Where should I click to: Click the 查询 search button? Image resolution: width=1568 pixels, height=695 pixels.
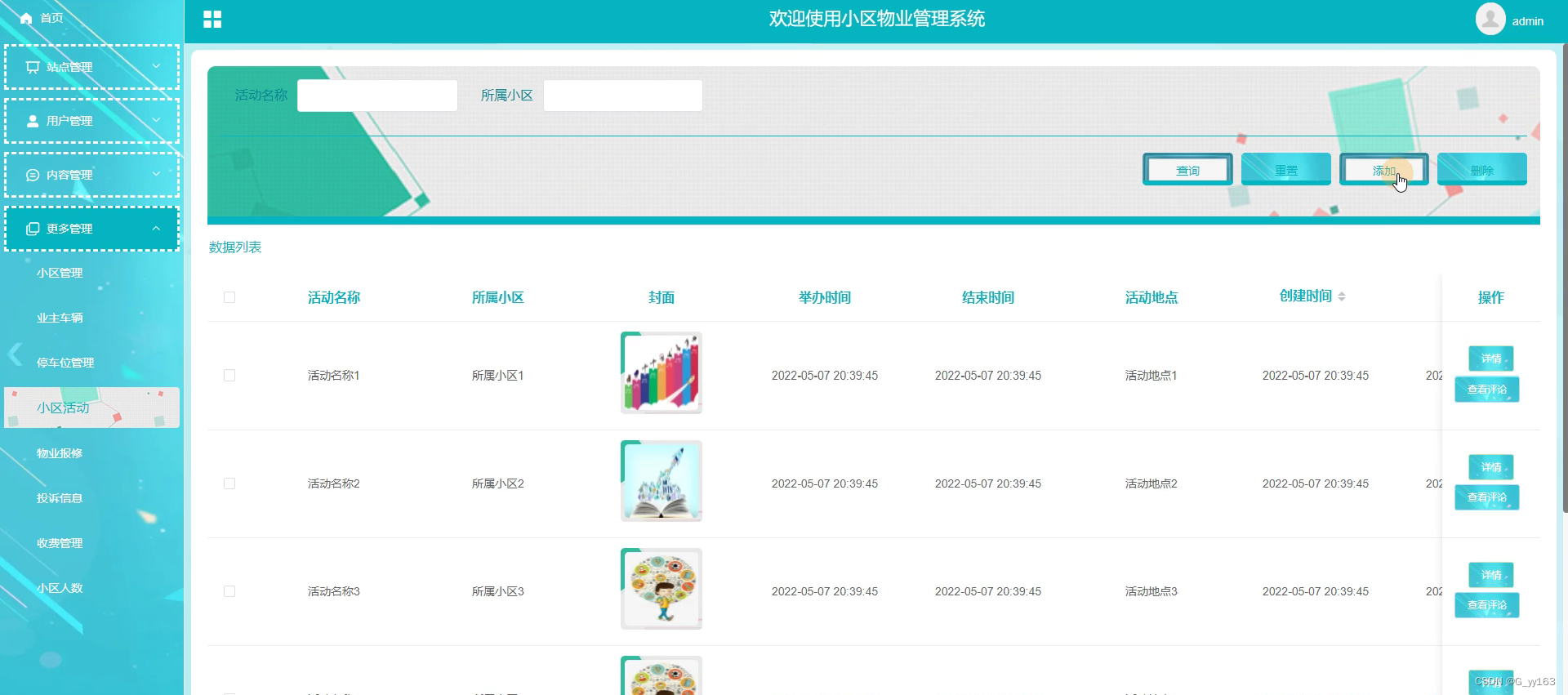1187,170
